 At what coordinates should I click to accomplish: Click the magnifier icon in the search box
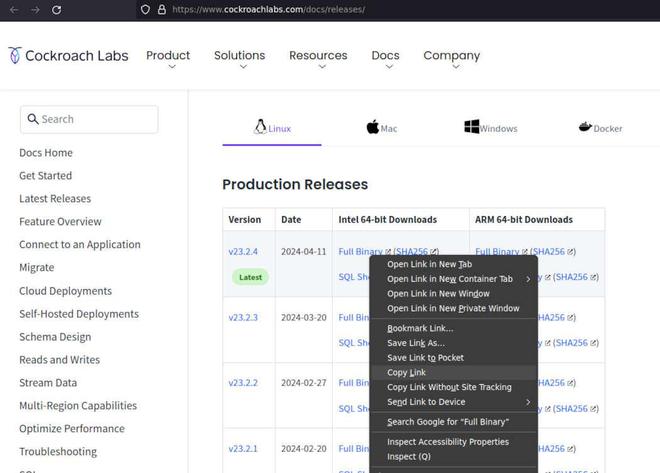[x=32, y=119]
